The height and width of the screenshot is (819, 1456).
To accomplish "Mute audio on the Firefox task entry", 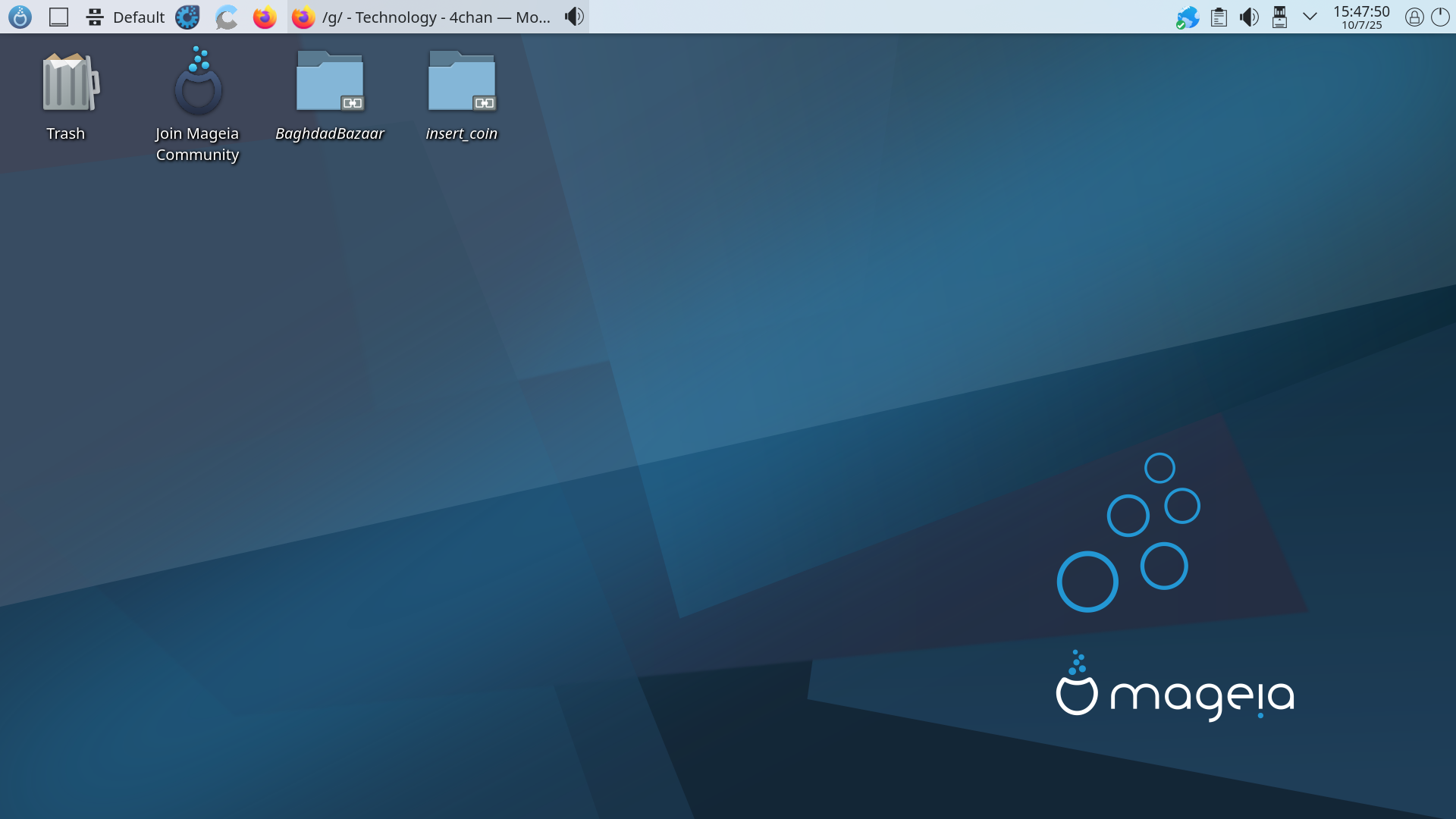I will (574, 17).
